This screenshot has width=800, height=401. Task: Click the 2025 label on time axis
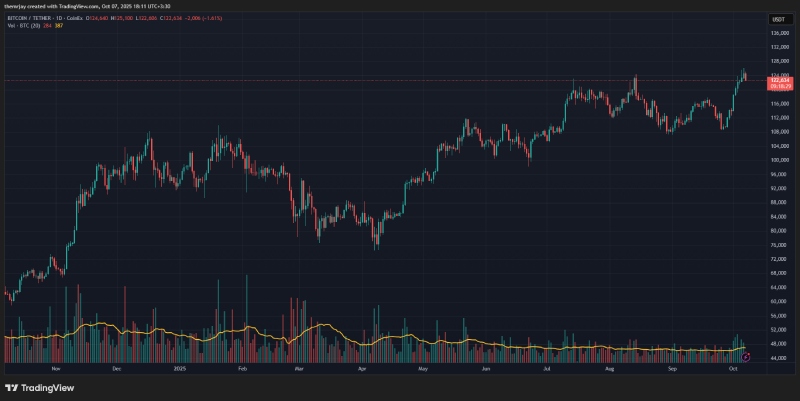[x=180, y=369]
